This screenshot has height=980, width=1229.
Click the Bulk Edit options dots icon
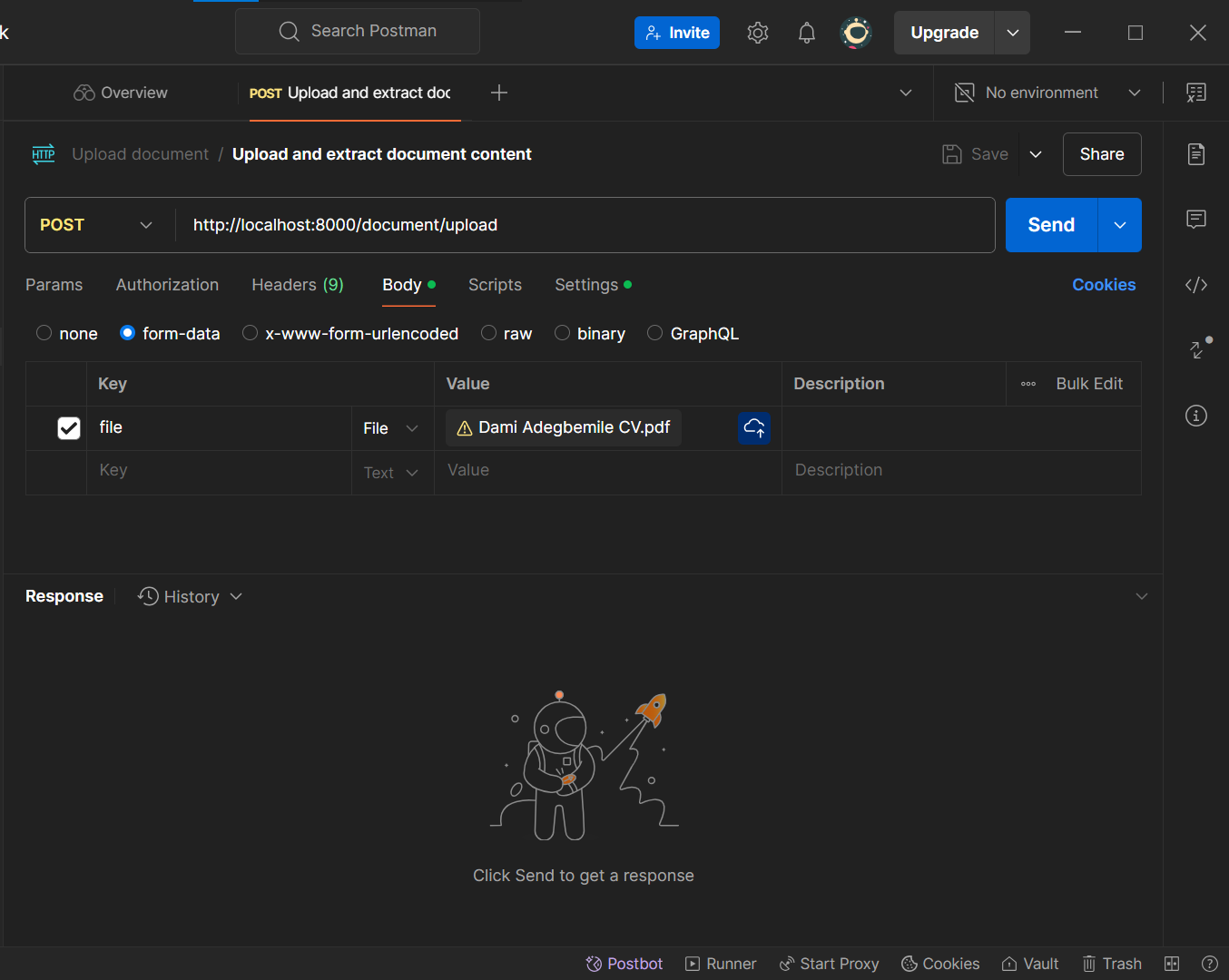pyautogui.click(x=1028, y=384)
